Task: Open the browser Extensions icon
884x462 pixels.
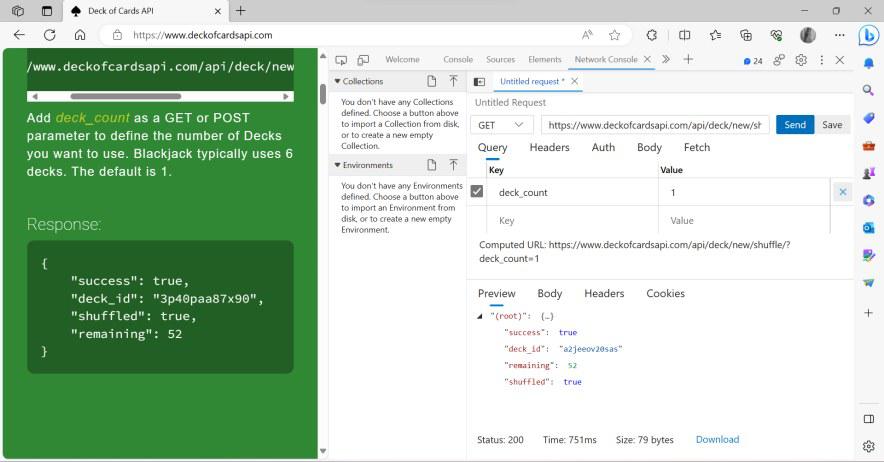Action: (x=652, y=35)
